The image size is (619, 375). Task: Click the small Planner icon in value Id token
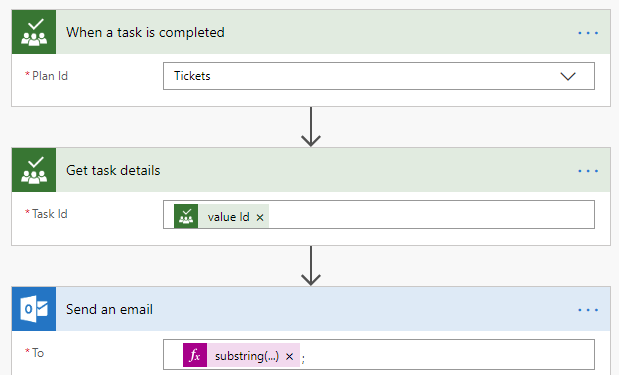[186, 216]
